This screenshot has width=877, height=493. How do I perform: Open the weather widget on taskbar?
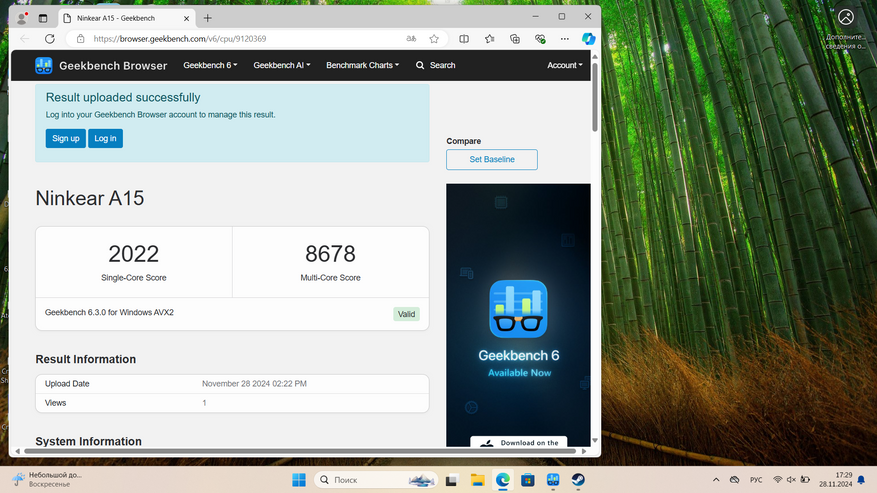[48, 480]
